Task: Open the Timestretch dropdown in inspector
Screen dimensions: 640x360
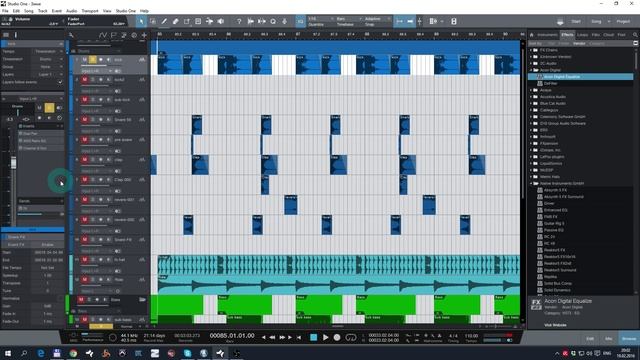Action: pyautogui.click(x=48, y=59)
